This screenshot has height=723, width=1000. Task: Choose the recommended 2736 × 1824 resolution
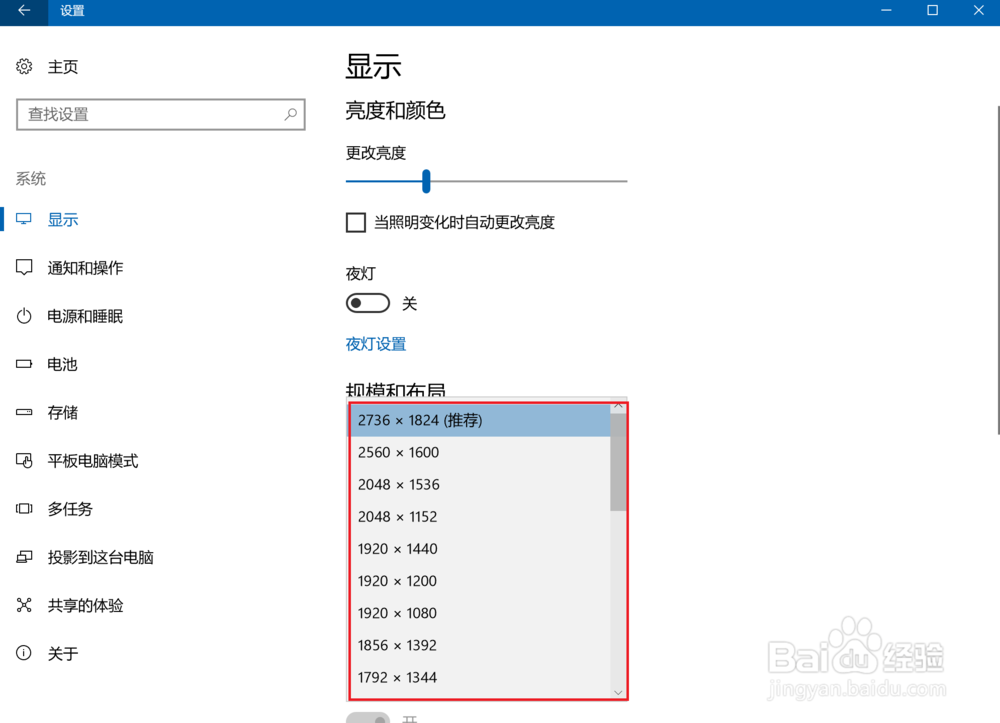[418, 420]
